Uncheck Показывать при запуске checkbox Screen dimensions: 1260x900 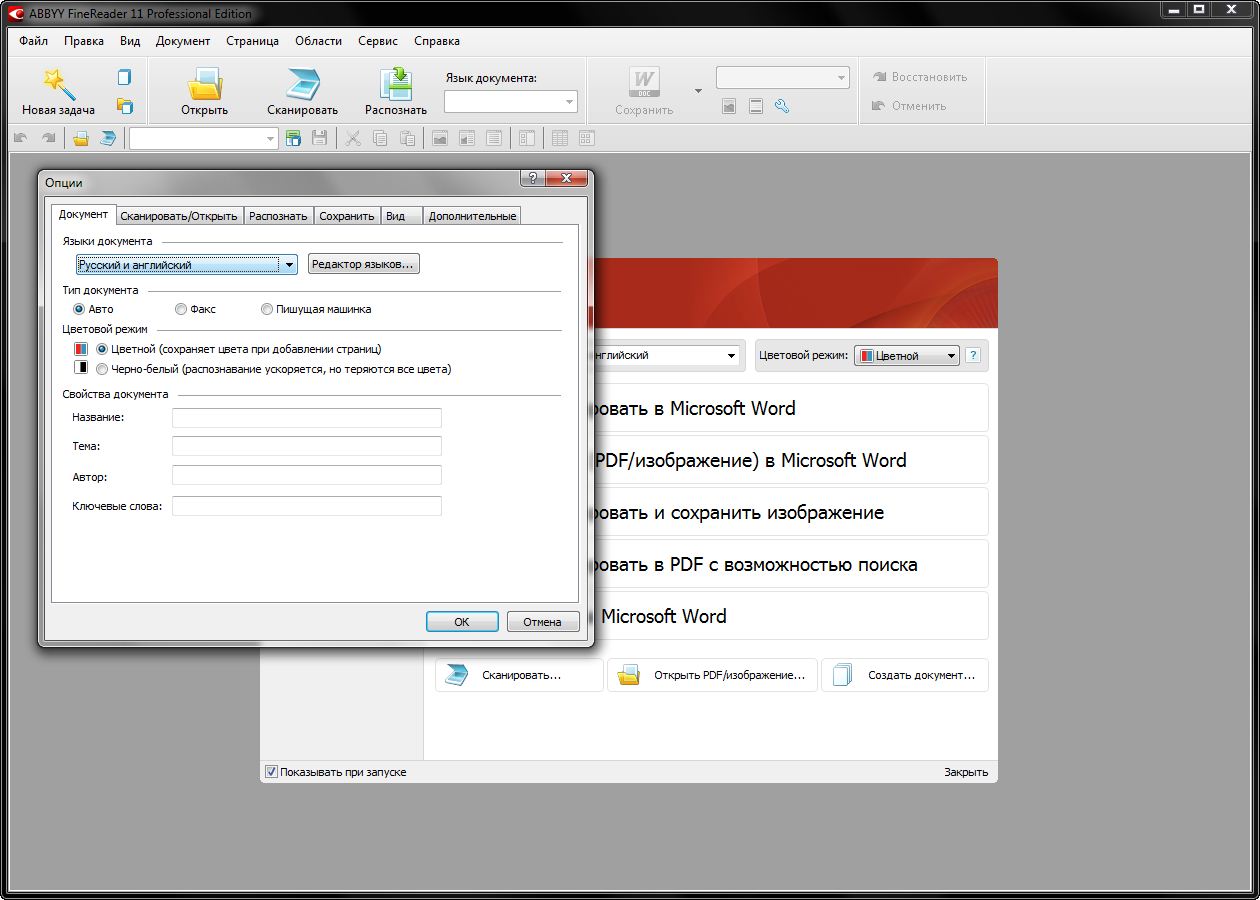[271, 772]
